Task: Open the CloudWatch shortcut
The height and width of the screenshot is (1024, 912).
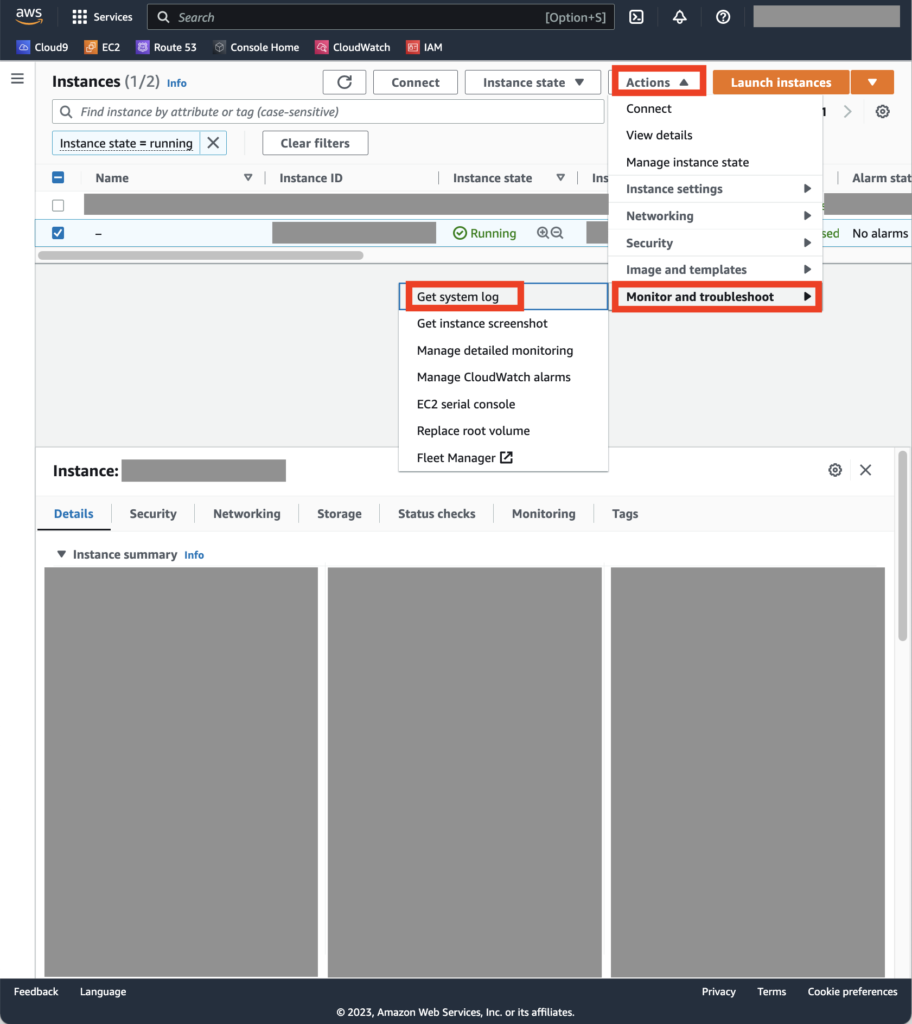Action: [x=353, y=47]
